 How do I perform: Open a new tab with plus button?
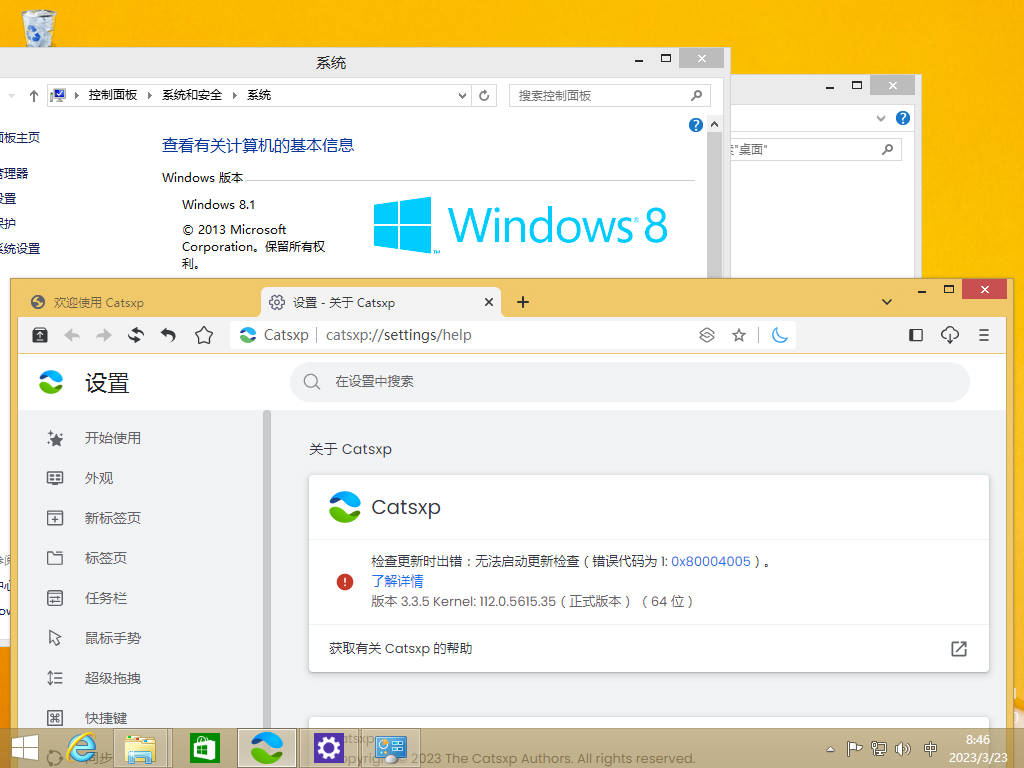[522, 302]
